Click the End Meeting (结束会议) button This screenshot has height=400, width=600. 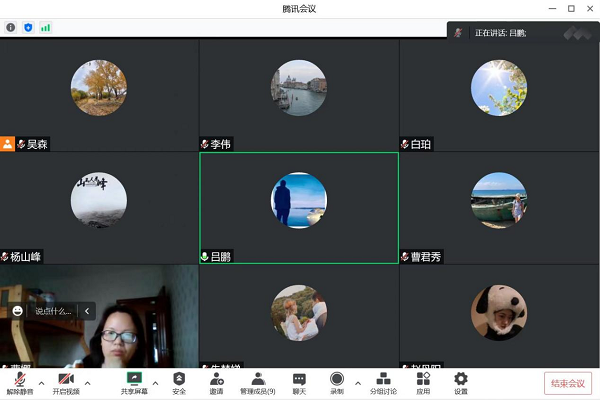click(x=568, y=383)
